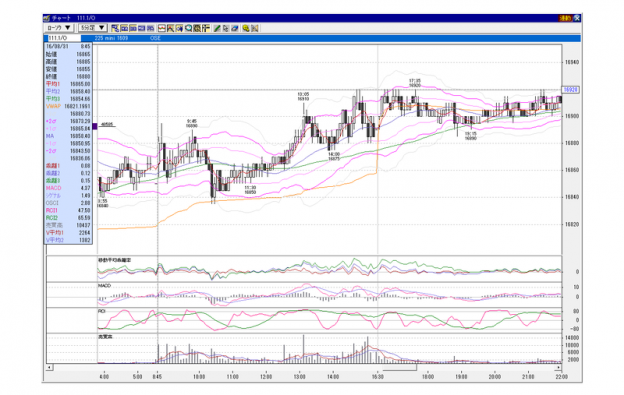The width and height of the screenshot is (624, 395).
Task: Click the symbol code field 111.1/O
Action: coord(64,38)
